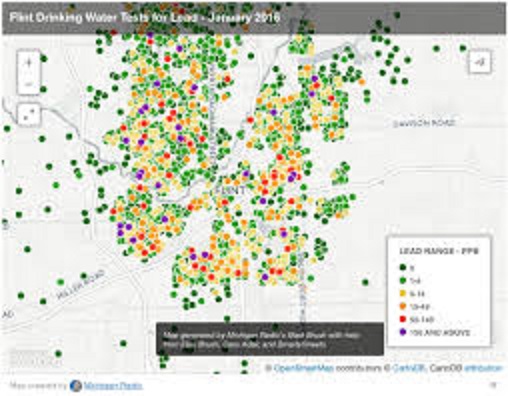Click the LEAD RANGE - PPB legend heading

[439, 251]
